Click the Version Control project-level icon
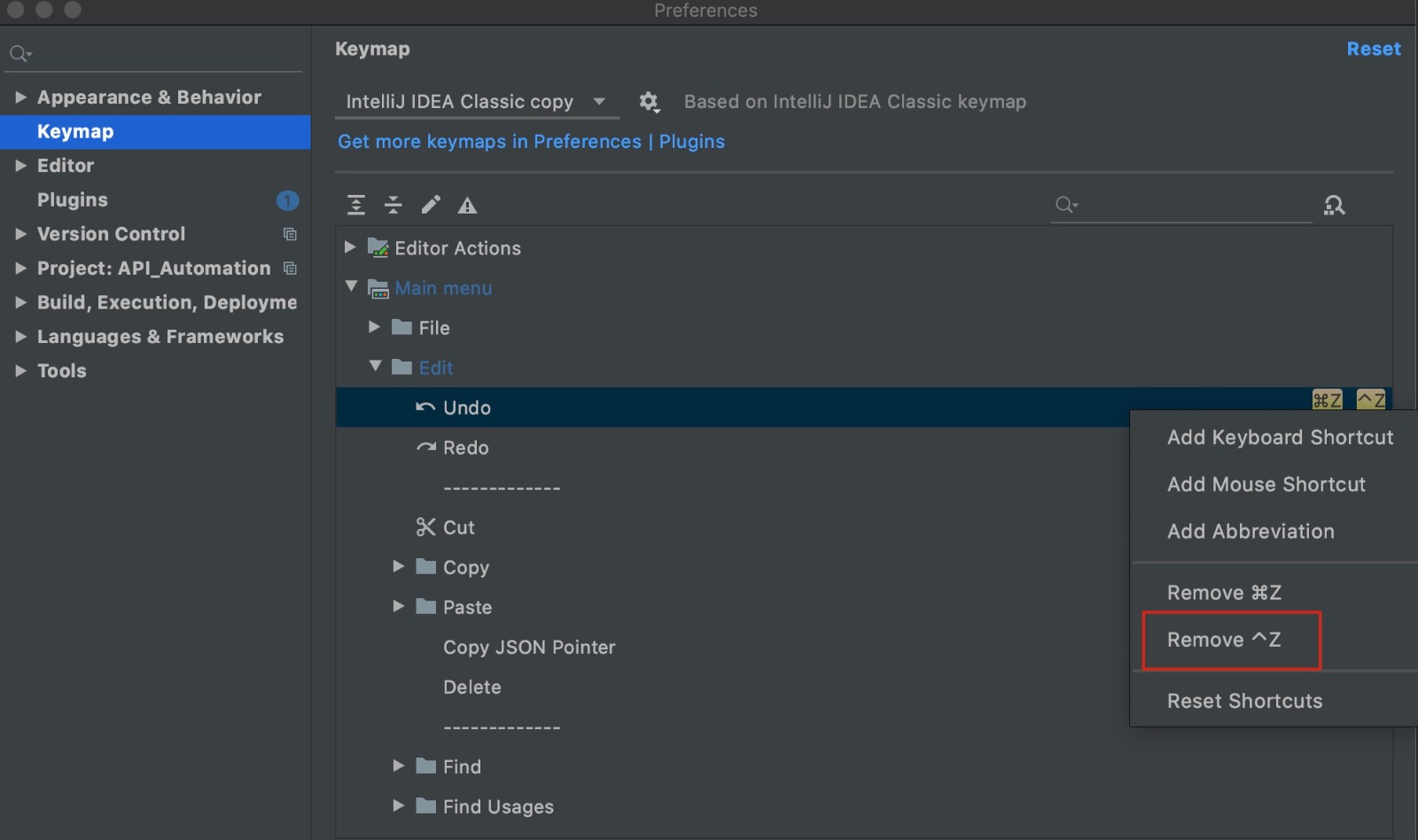 coord(290,234)
